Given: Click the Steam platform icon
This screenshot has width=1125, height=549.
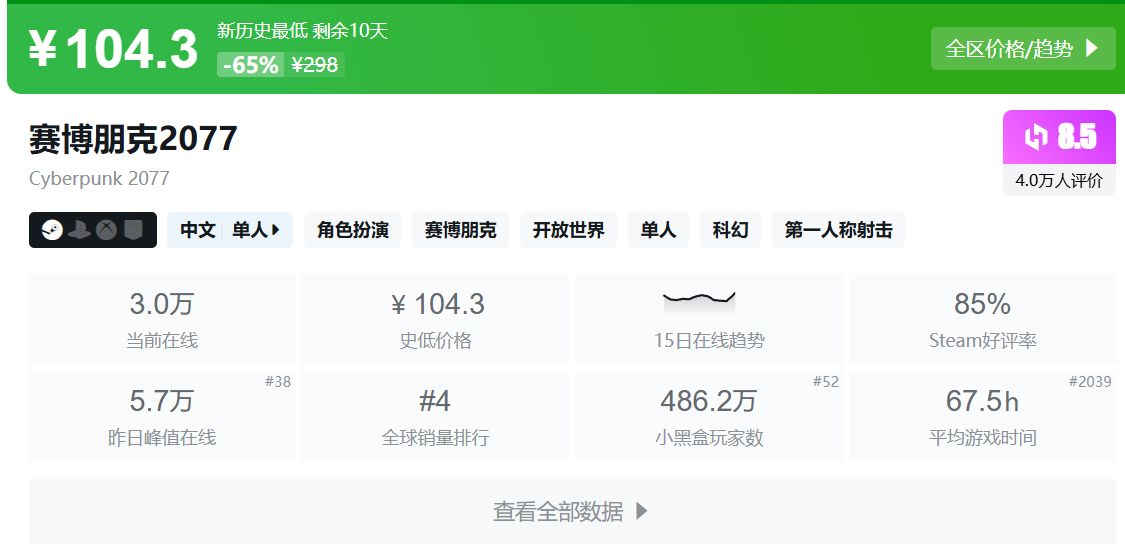Looking at the screenshot, I should (x=52, y=230).
